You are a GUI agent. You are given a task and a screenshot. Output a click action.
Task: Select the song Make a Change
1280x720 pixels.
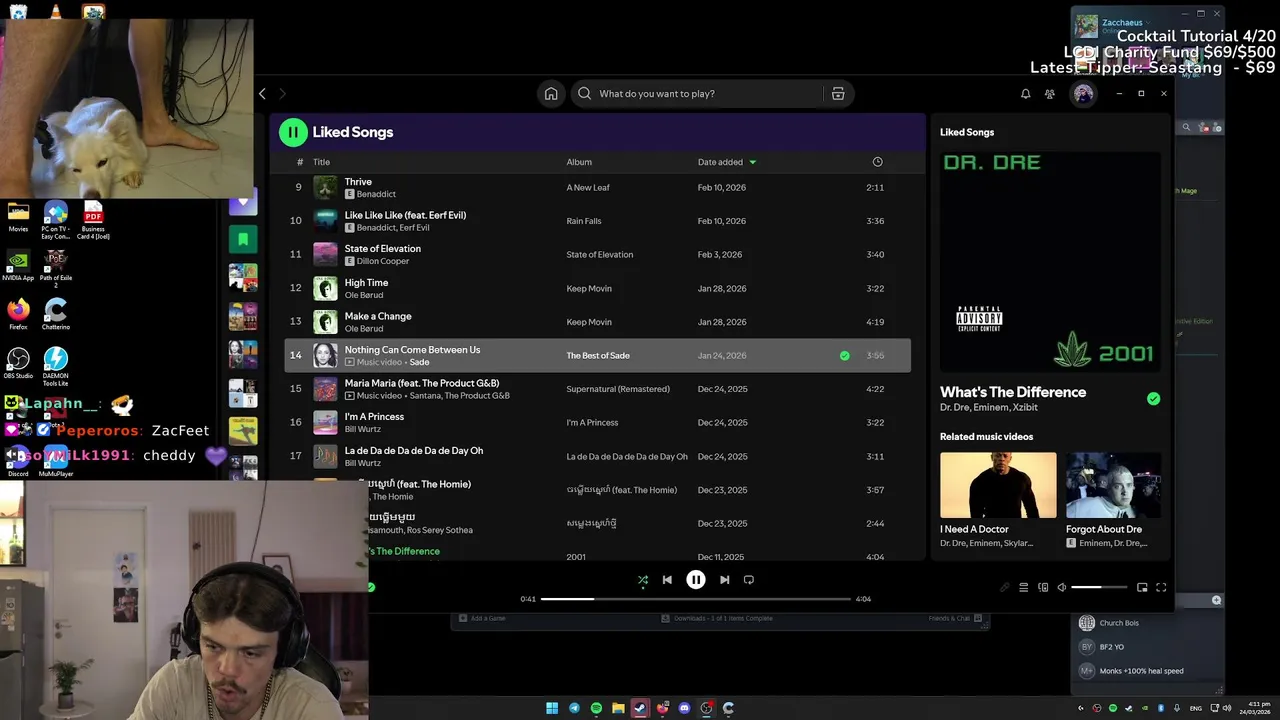597,322
